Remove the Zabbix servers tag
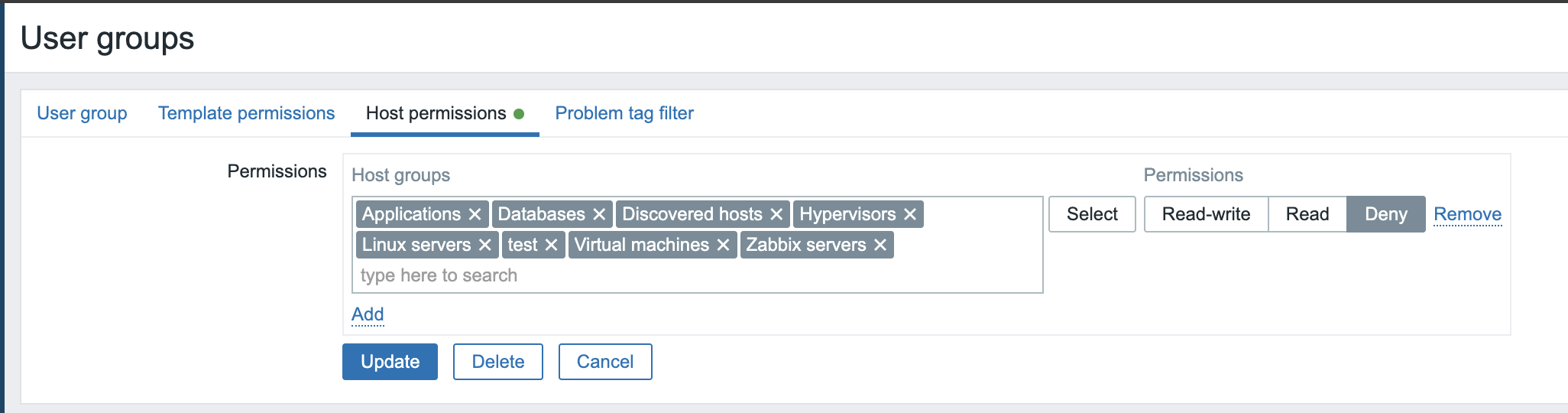The image size is (1568, 413). (x=880, y=245)
